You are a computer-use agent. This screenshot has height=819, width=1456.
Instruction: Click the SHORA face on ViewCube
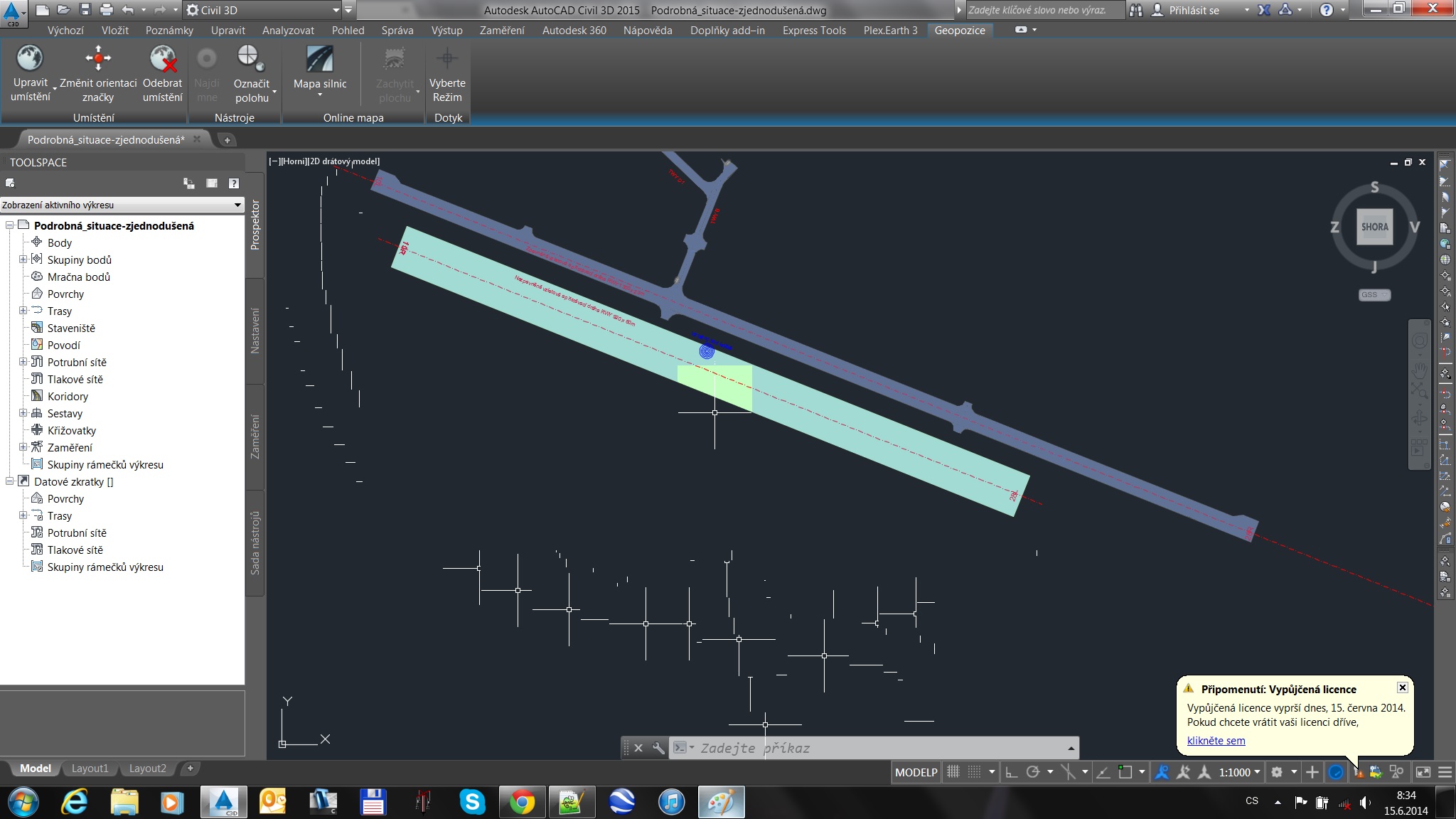pyautogui.click(x=1374, y=227)
